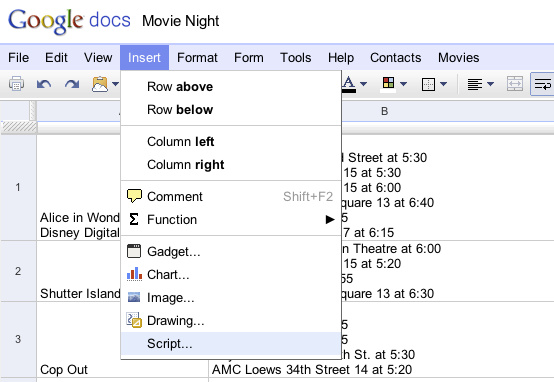Click the Redo arrow icon

[x=72, y=84]
